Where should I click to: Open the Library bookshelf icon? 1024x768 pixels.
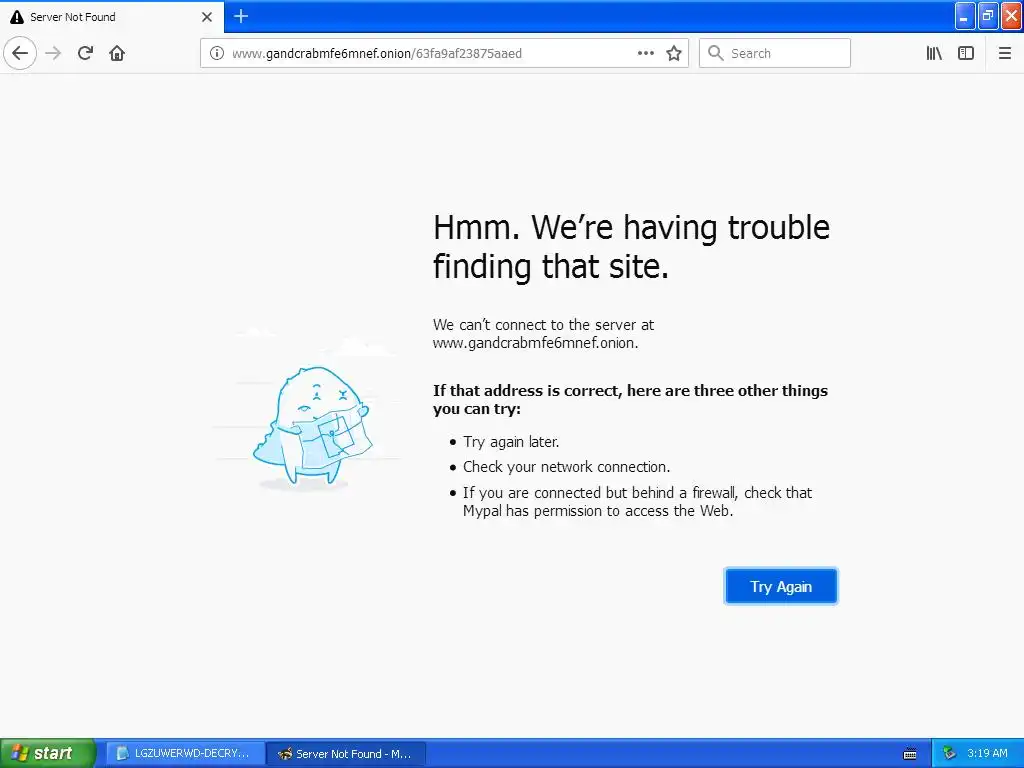point(934,53)
